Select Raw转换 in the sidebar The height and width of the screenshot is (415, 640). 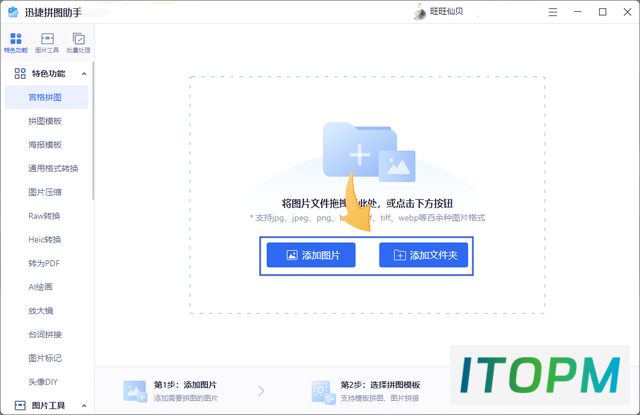pyautogui.click(x=46, y=215)
